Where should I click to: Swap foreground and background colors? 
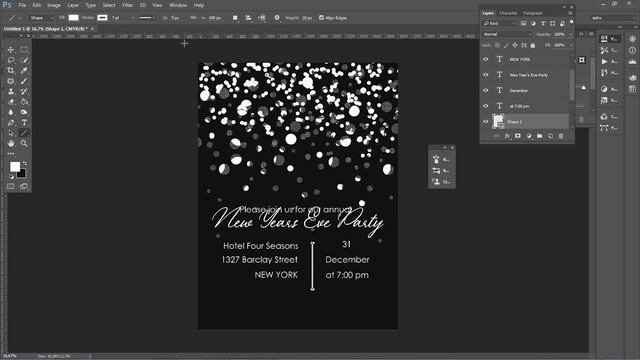[x=24, y=163]
